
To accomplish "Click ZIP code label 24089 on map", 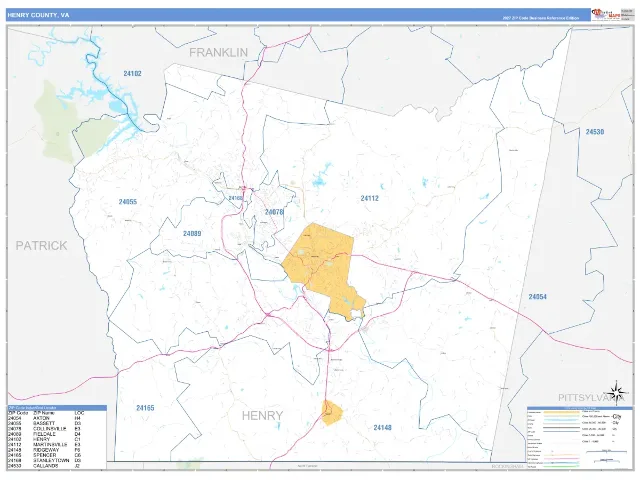I will (192, 233).
